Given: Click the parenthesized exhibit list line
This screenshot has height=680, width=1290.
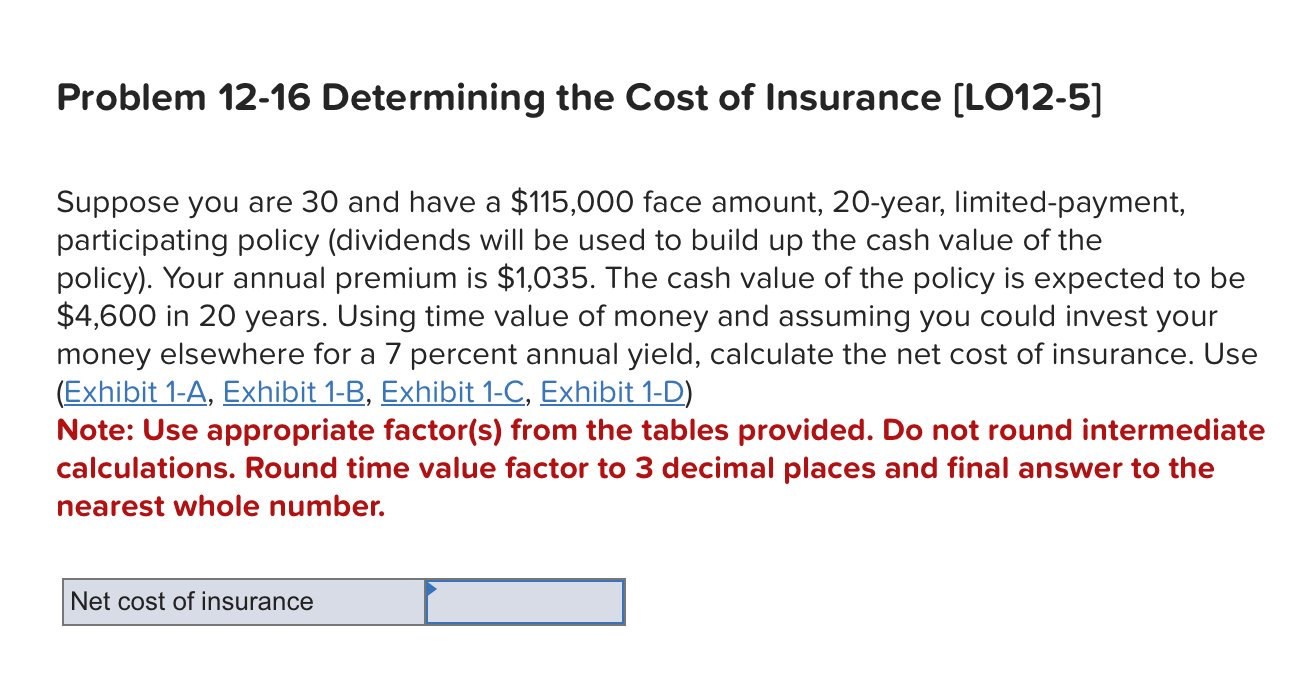Looking at the screenshot, I should pyautogui.click(x=373, y=392).
